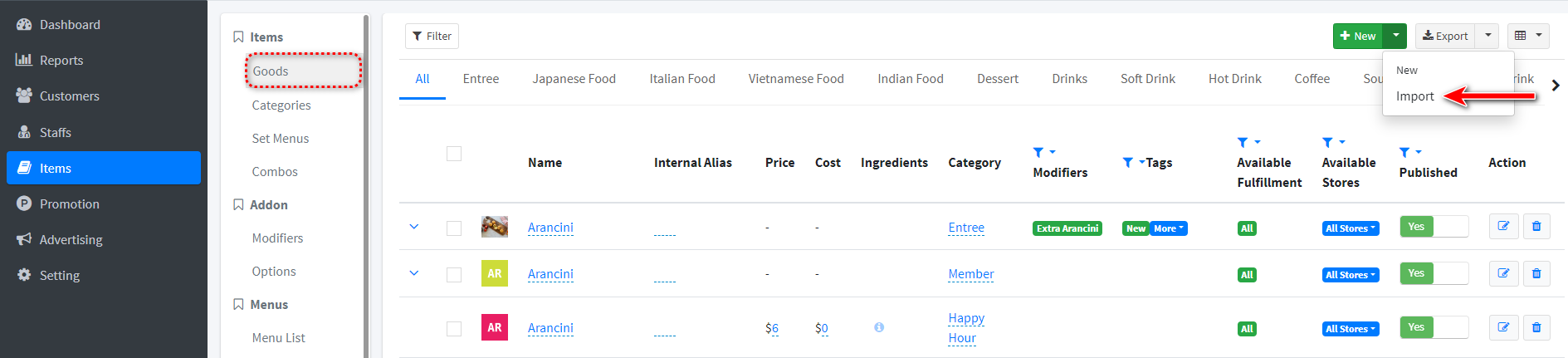Open Export dropdown arrow

(x=1487, y=36)
